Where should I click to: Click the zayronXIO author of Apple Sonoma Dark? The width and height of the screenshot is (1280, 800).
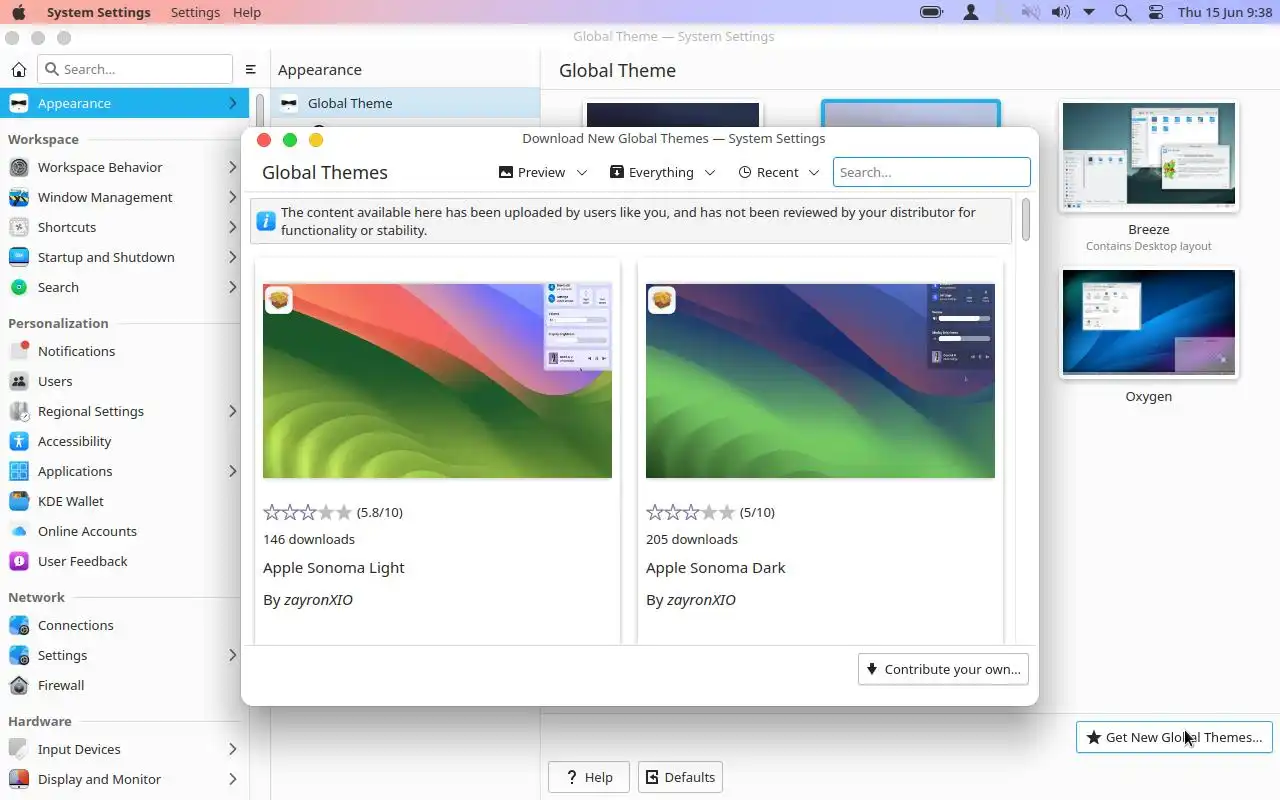click(701, 600)
